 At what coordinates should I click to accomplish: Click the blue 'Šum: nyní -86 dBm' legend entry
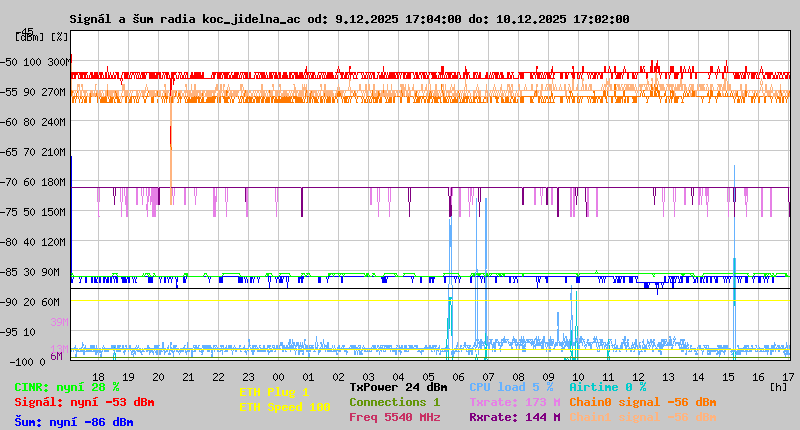[x=74, y=422]
